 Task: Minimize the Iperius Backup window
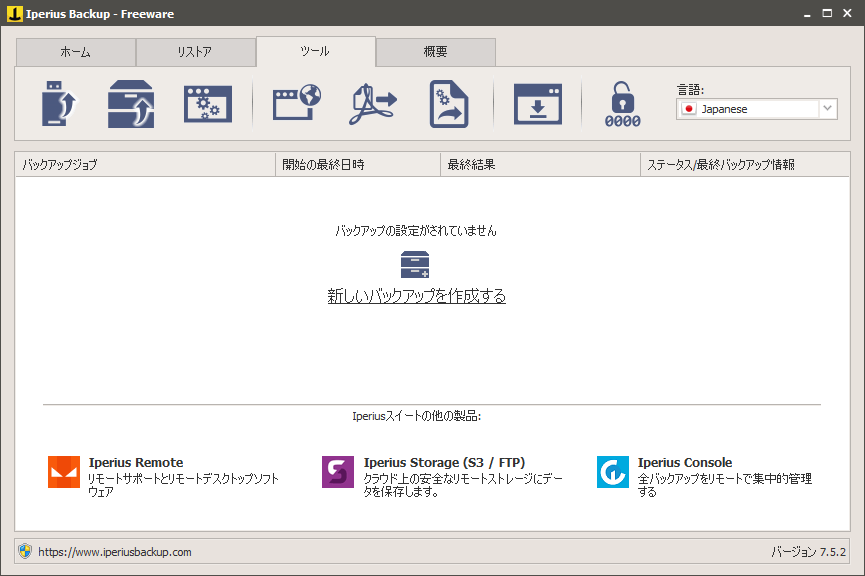807,13
